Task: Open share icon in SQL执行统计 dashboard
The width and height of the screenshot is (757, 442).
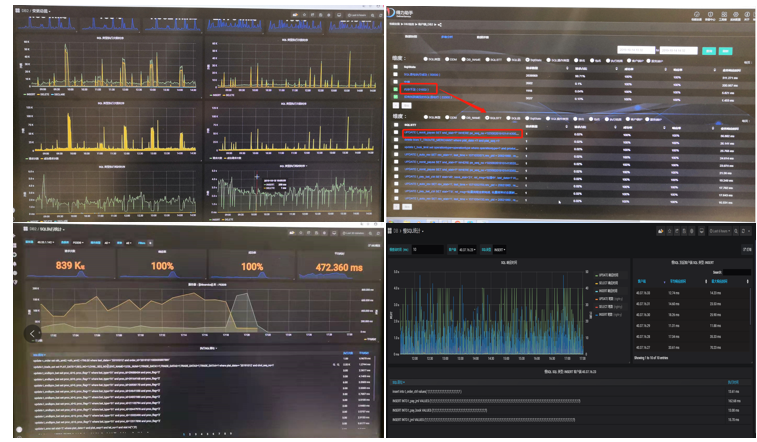Action: 308,233
